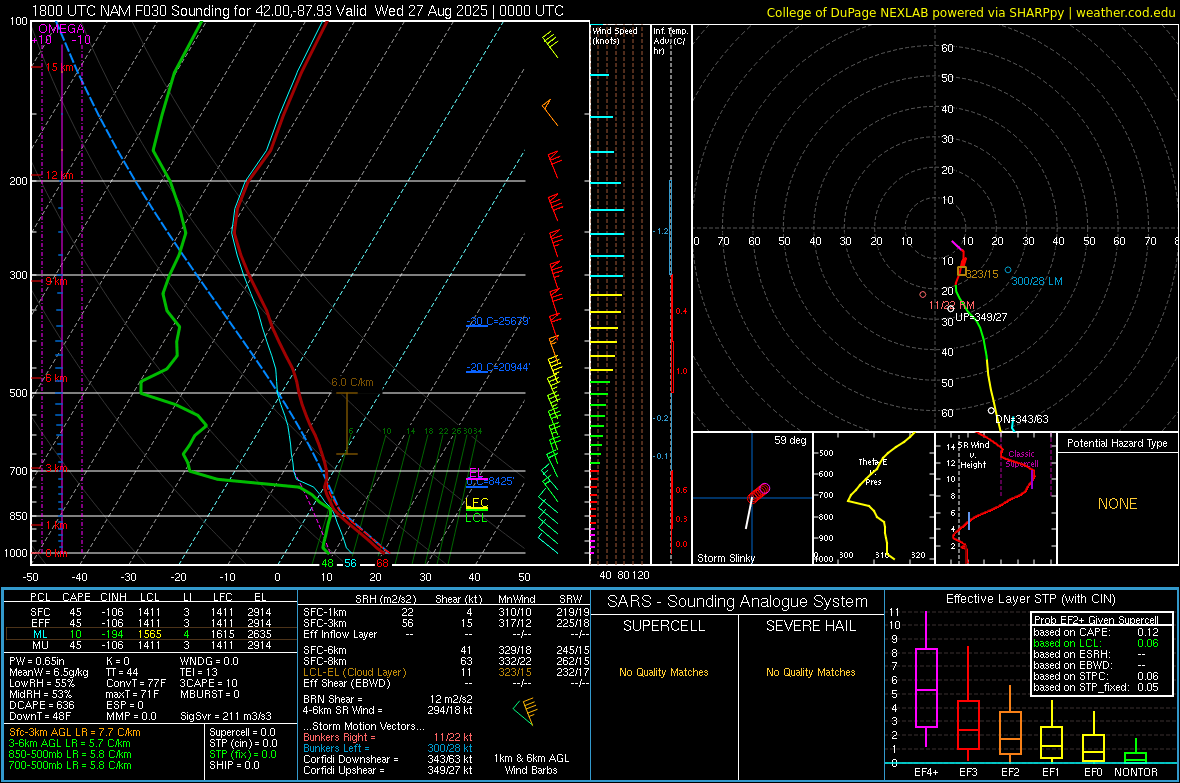Click the 'SHIP = 0.0' index
The width and height of the screenshot is (1180, 783).
[234, 765]
